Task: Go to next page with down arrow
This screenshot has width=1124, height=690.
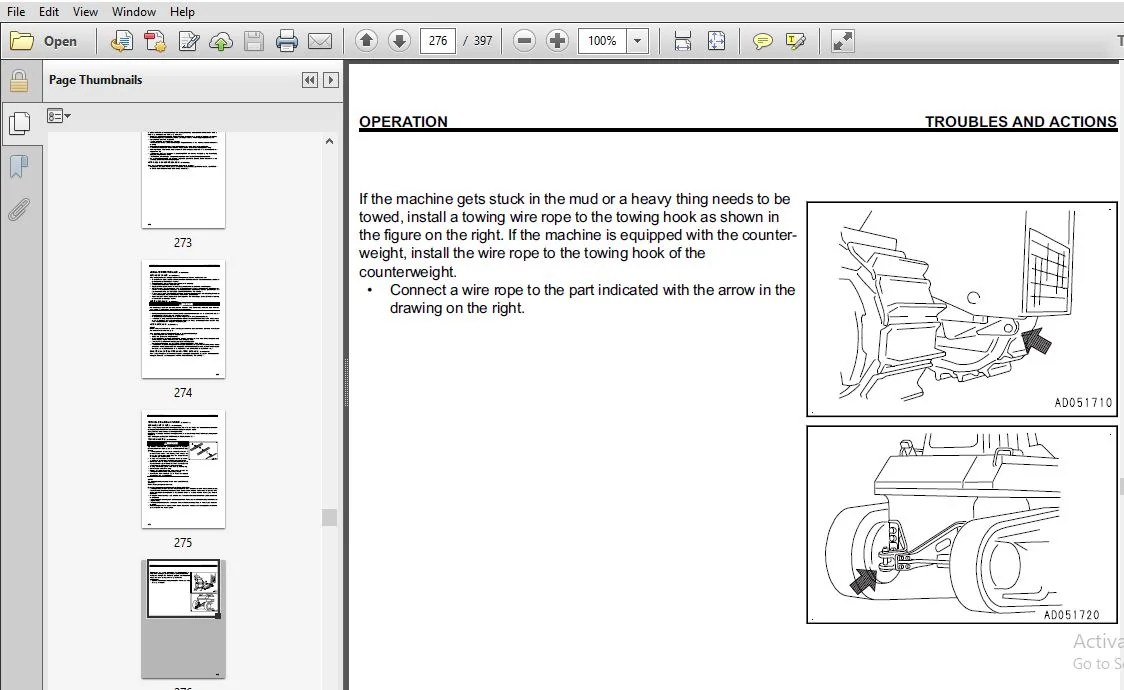Action: (399, 41)
